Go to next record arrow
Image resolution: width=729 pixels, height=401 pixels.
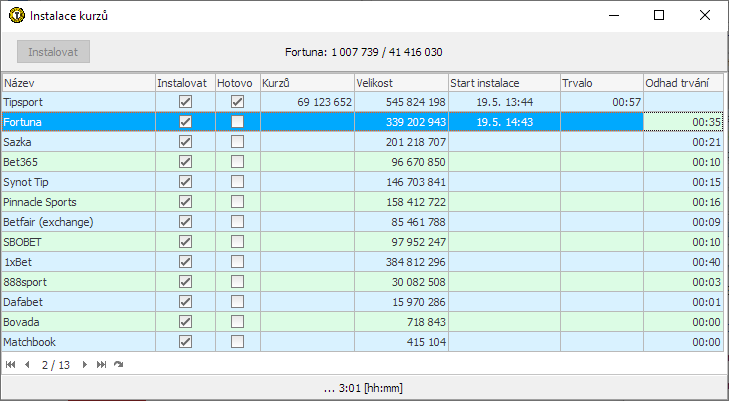pyautogui.click(x=85, y=365)
